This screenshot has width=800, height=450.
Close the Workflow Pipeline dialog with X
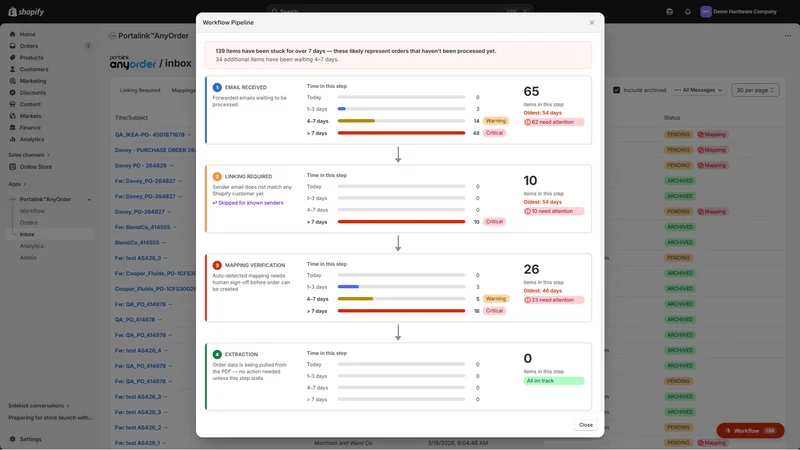click(x=592, y=22)
